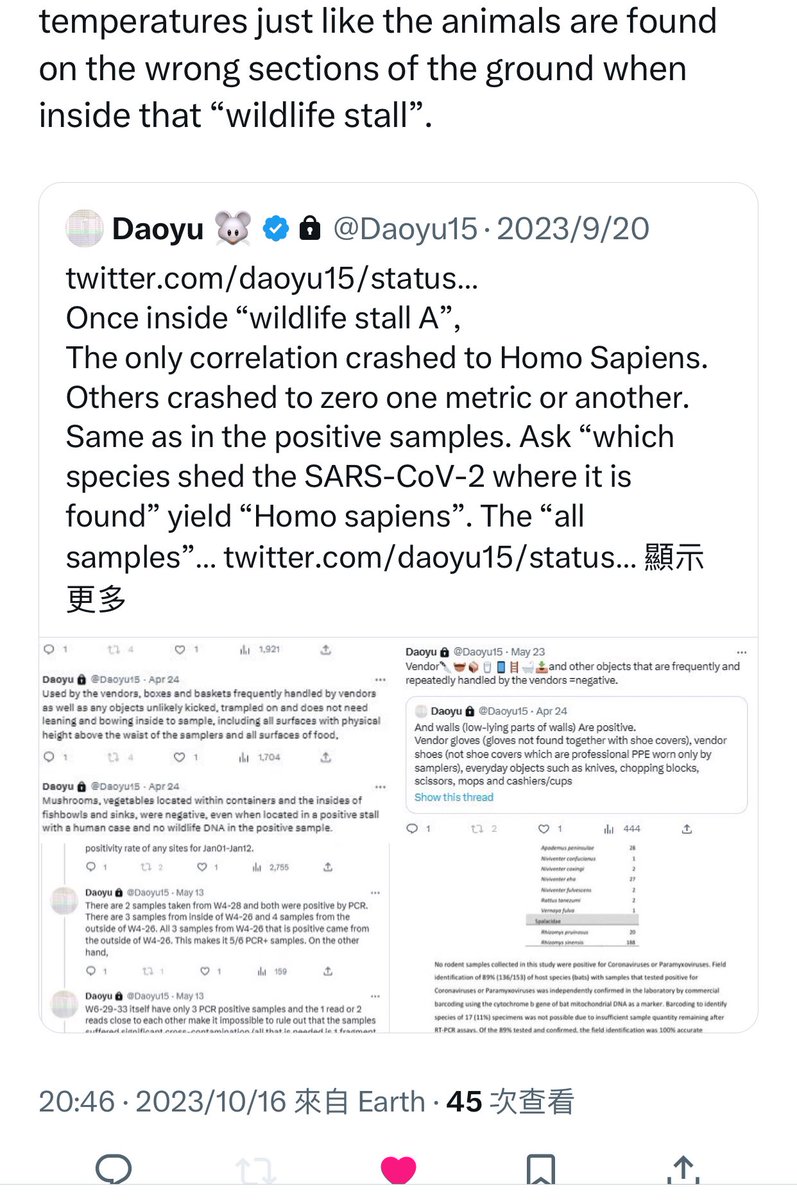The width and height of the screenshot is (797, 1200).
Task: Tap the reply speech bubble icon
Action: click(x=114, y=1170)
